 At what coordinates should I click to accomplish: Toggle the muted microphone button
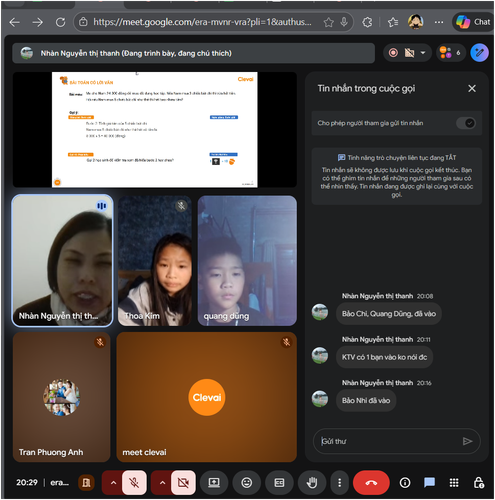(x=134, y=482)
